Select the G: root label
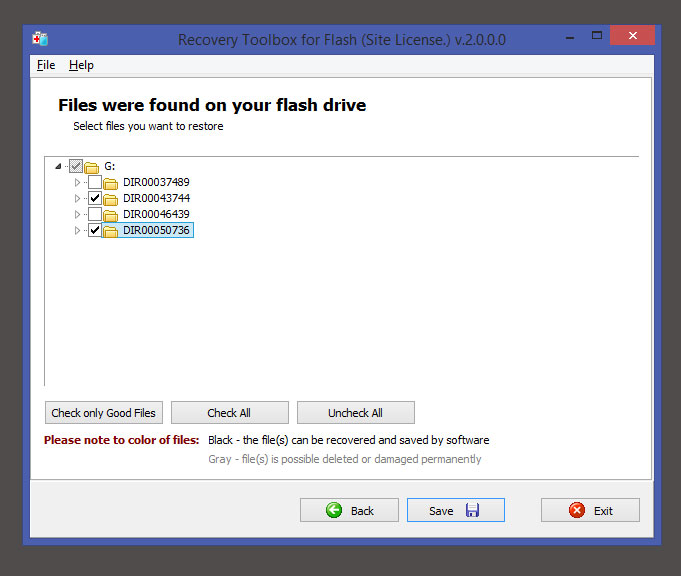 (109, 166)
